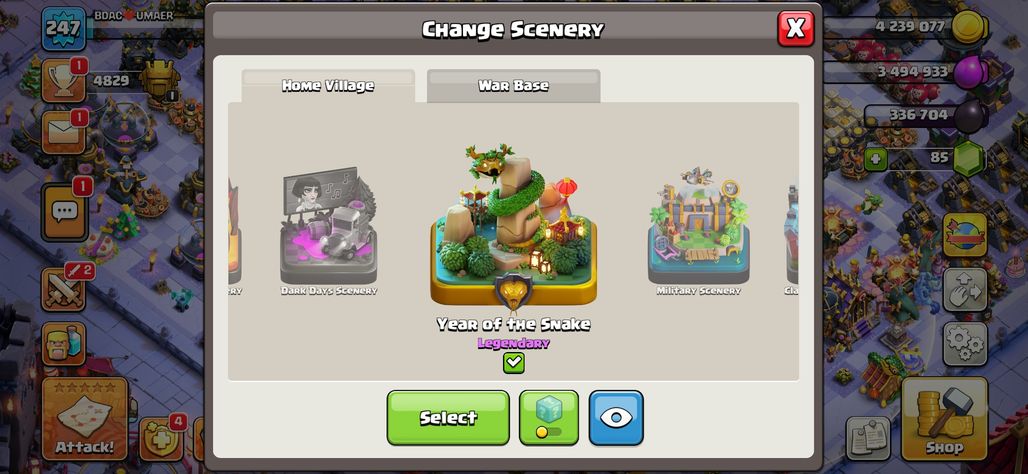Image resolution: width=1028 pixels, height=474 pixels.
Task: Open the trophy league icon
Action: tap(64, 81)
